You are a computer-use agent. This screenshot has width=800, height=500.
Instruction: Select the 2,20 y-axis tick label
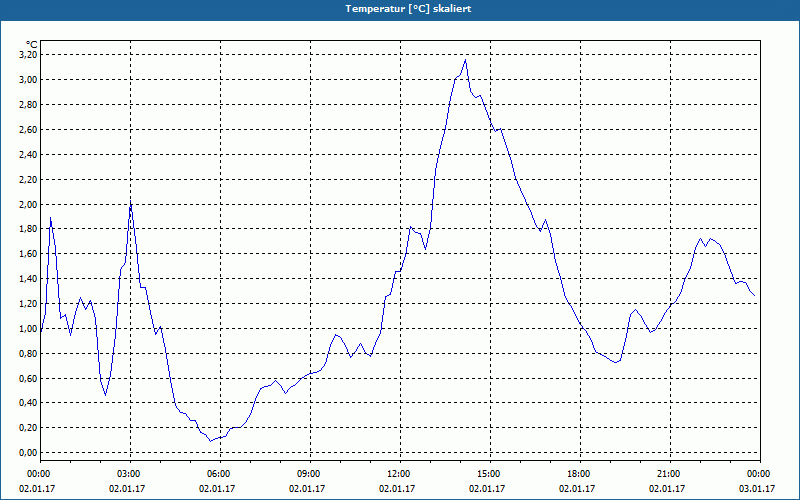[x=28, y=180]
